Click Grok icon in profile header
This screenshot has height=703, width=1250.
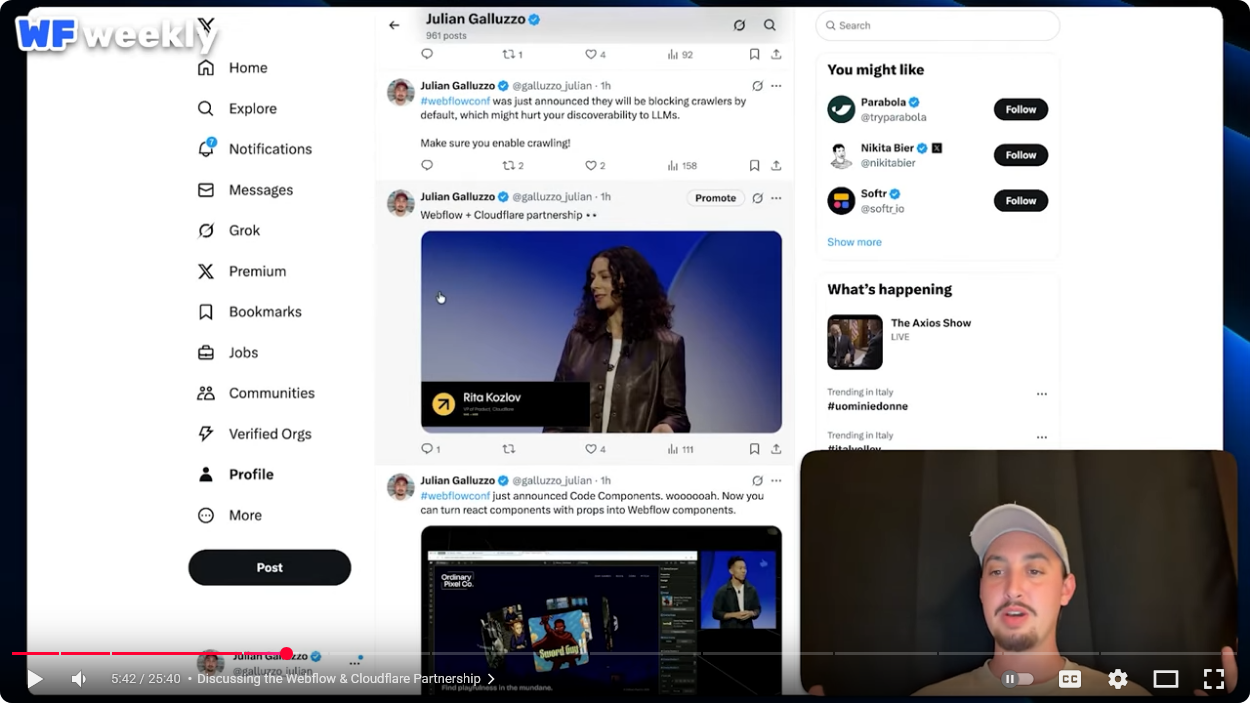pyautogui.click(x=739, y=25)
